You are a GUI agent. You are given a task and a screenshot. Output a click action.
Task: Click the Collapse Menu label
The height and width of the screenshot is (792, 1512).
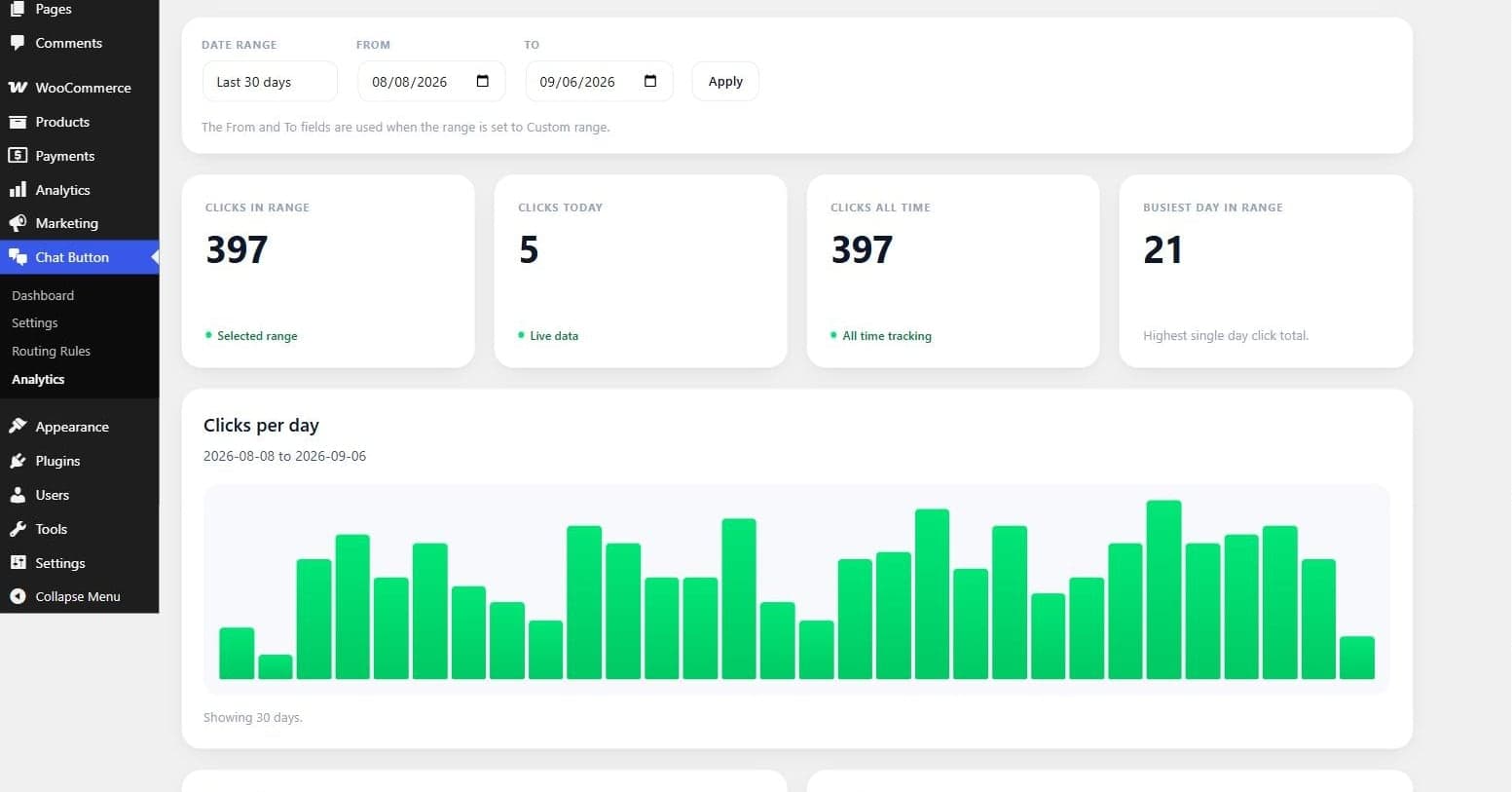tap(78, 596)
